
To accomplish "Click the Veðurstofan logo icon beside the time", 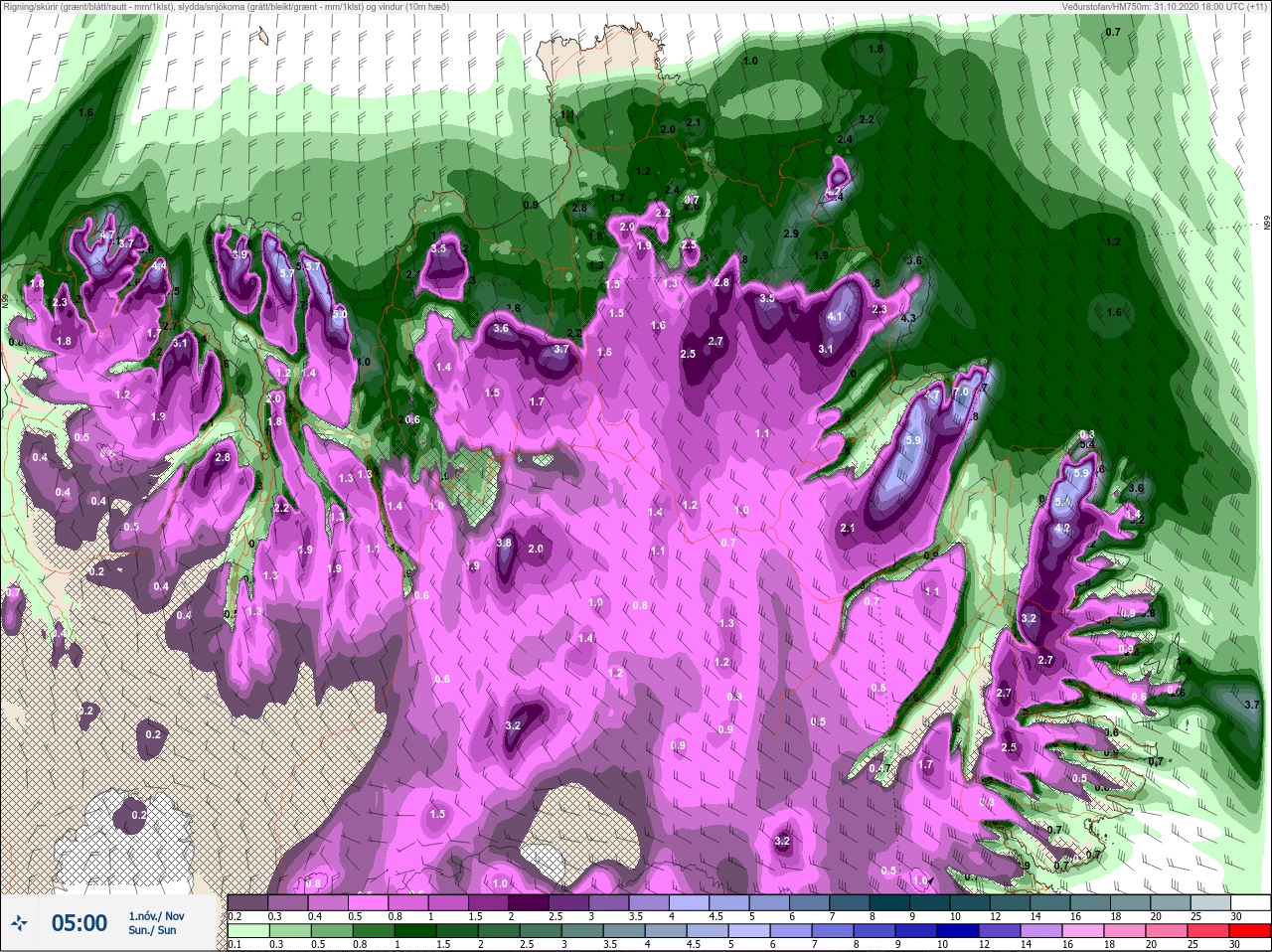I will coord(18,924).
